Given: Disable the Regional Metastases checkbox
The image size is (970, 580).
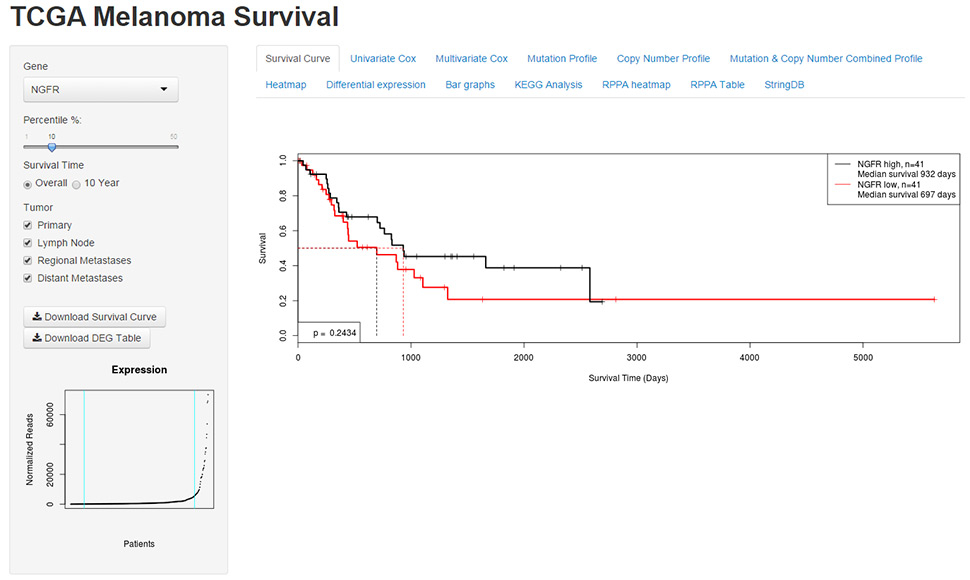Looking at the screenshot, I should pos(28,261).
